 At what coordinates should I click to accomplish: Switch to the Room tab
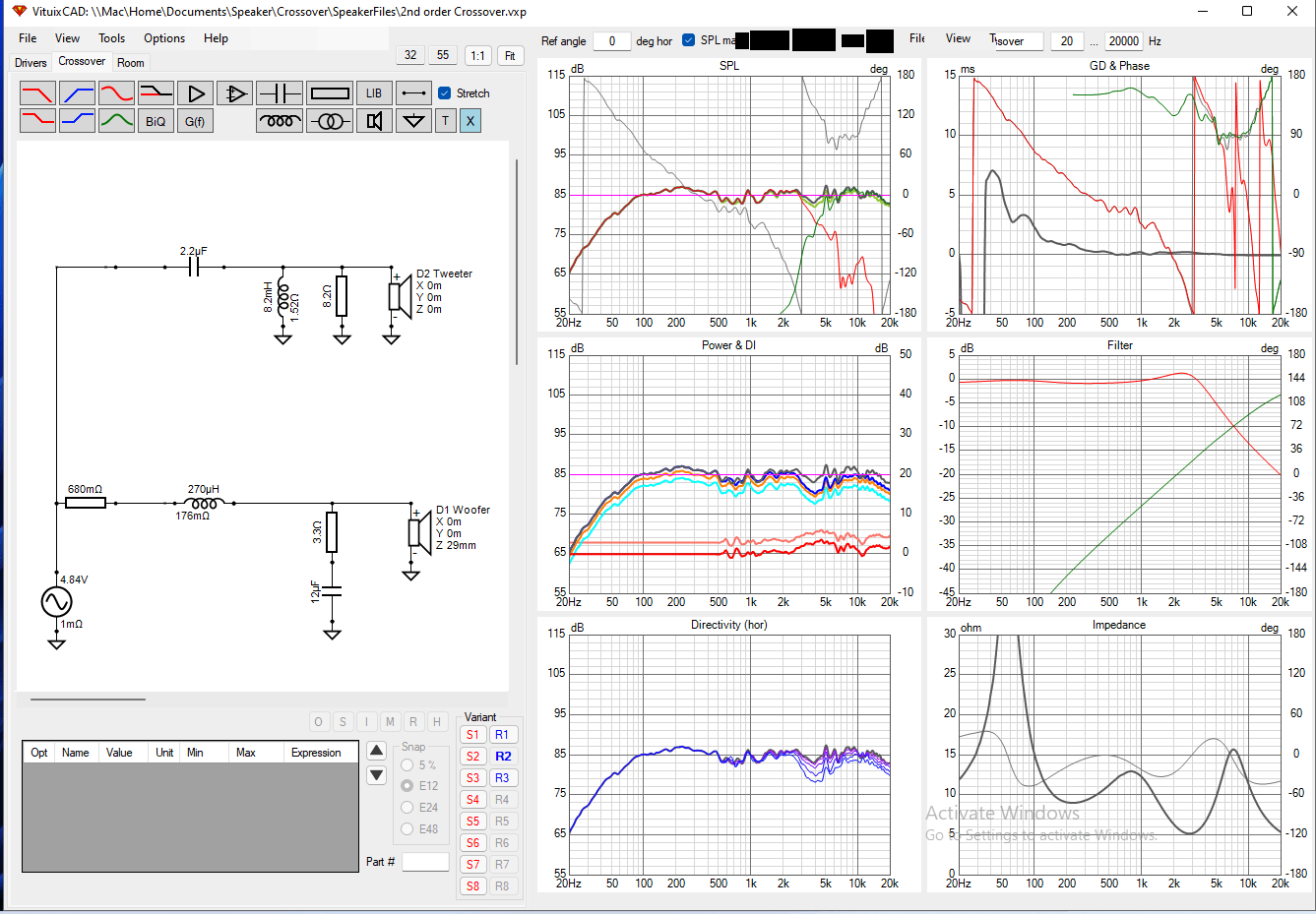point(131,63)
